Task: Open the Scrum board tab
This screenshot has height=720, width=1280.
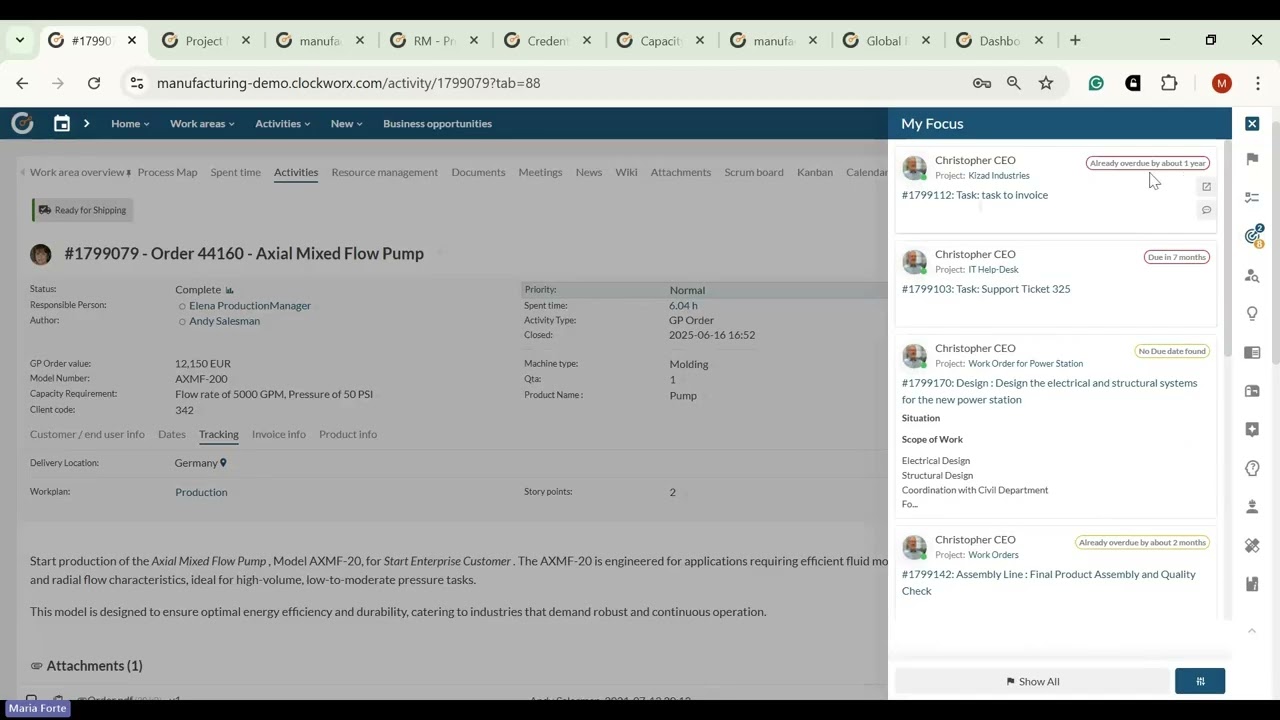Action: coord(754,172)
